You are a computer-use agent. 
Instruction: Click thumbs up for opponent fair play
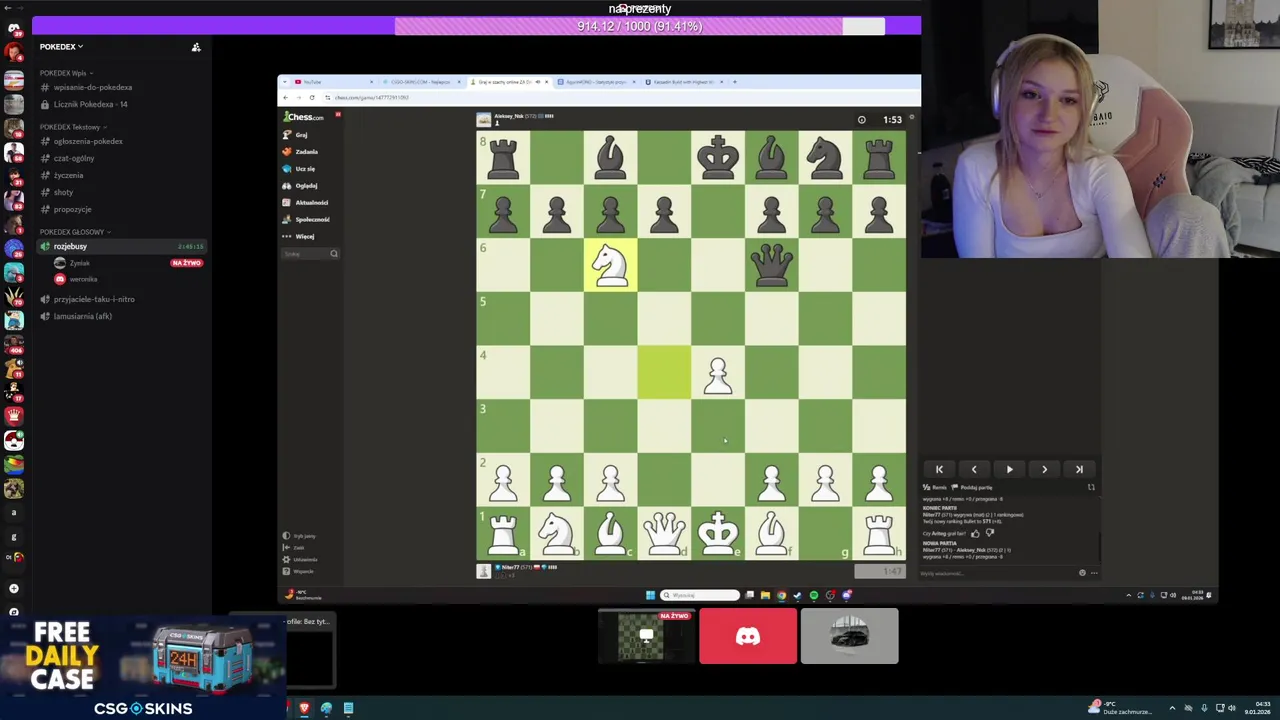(x=975, y=533)
